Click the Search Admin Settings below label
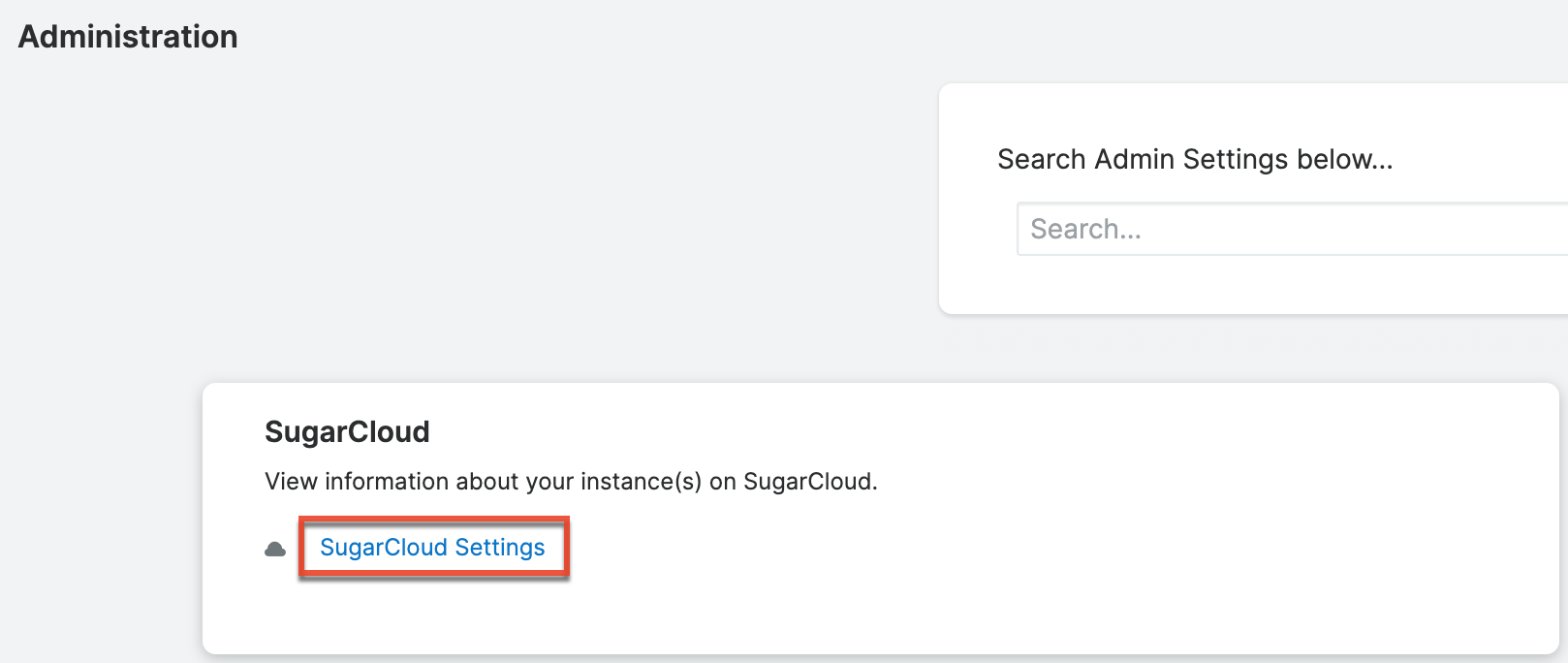The width and height of the screenshot is (1568, 663). pos(1195,158)
